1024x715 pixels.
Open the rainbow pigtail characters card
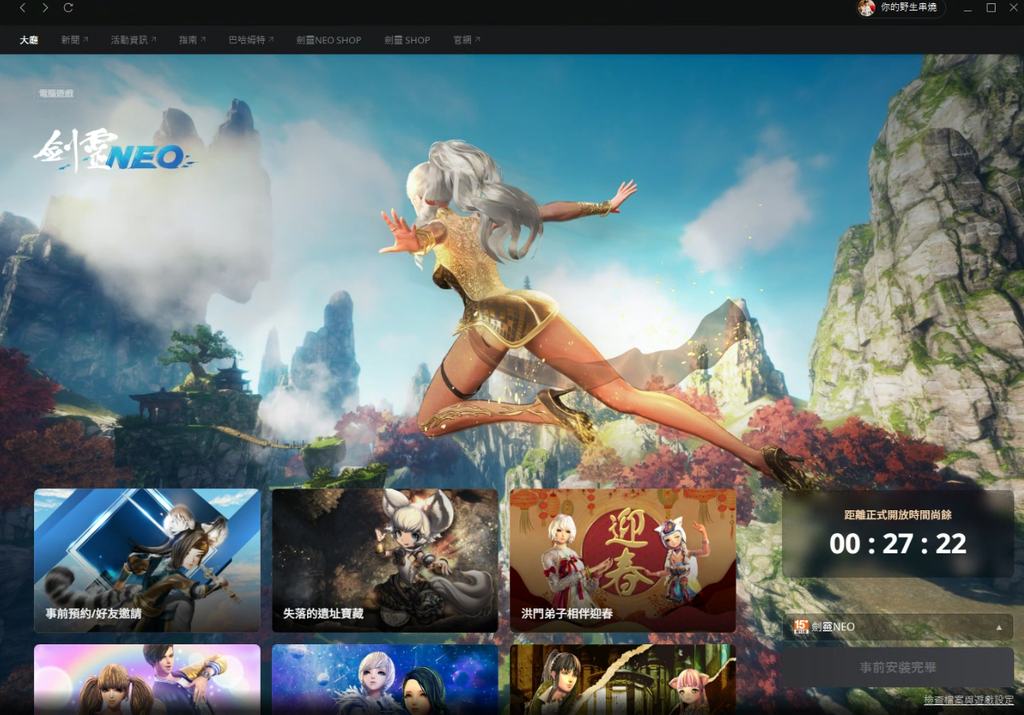pos(147,679)
